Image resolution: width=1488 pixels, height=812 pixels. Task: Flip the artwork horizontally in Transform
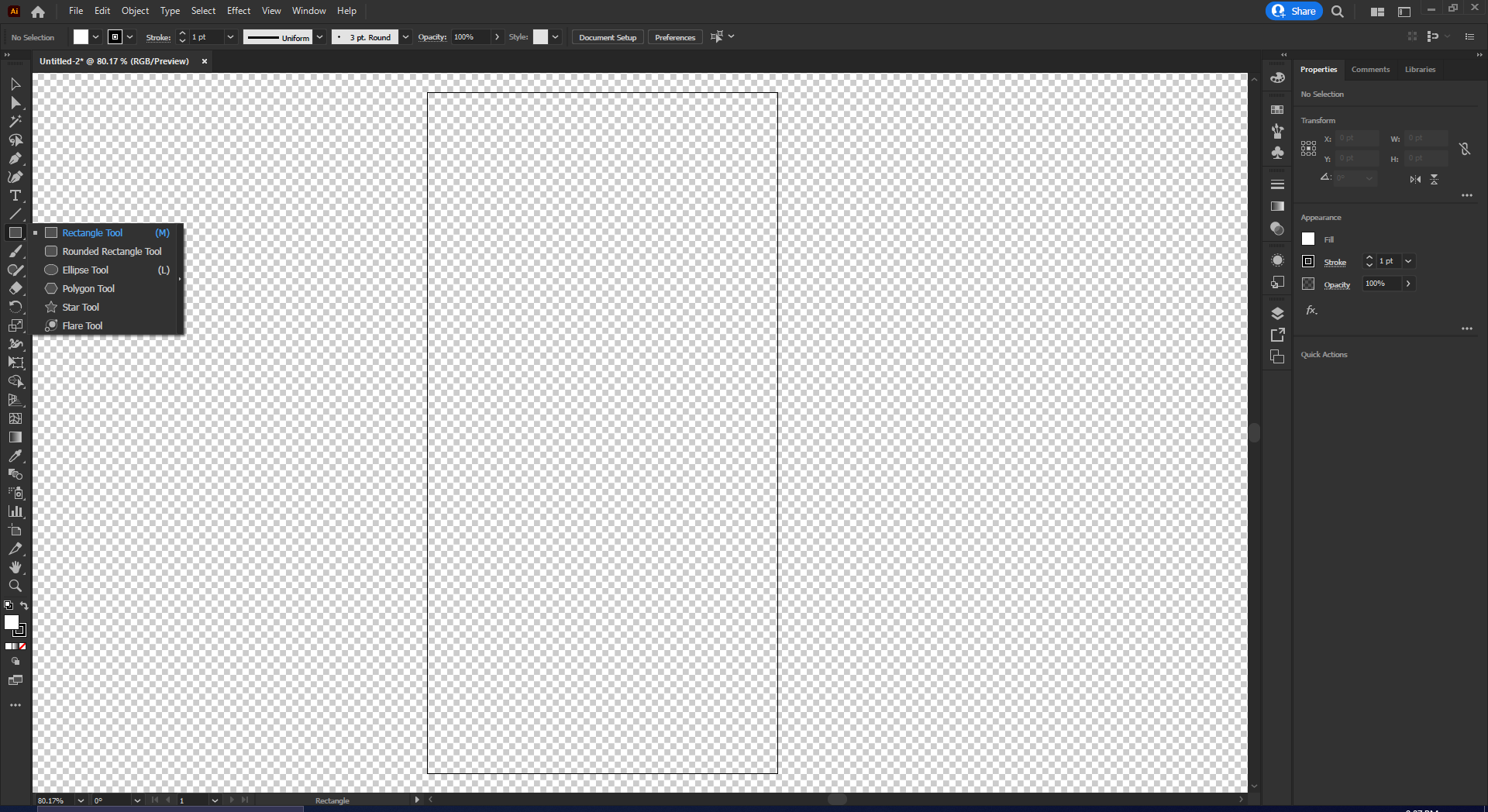coord(1414,179)
